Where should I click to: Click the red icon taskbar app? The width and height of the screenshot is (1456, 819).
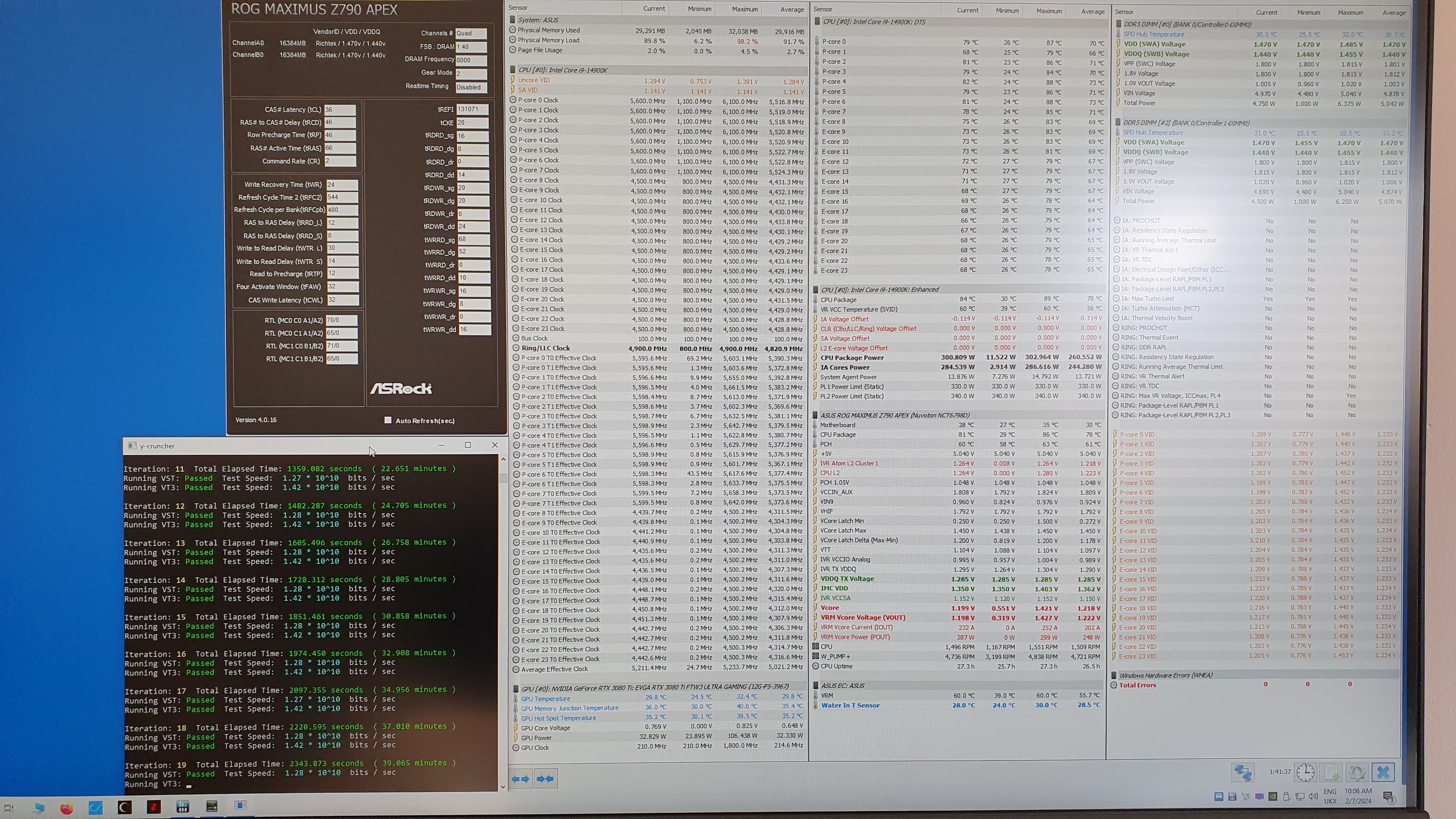[154, 807]
